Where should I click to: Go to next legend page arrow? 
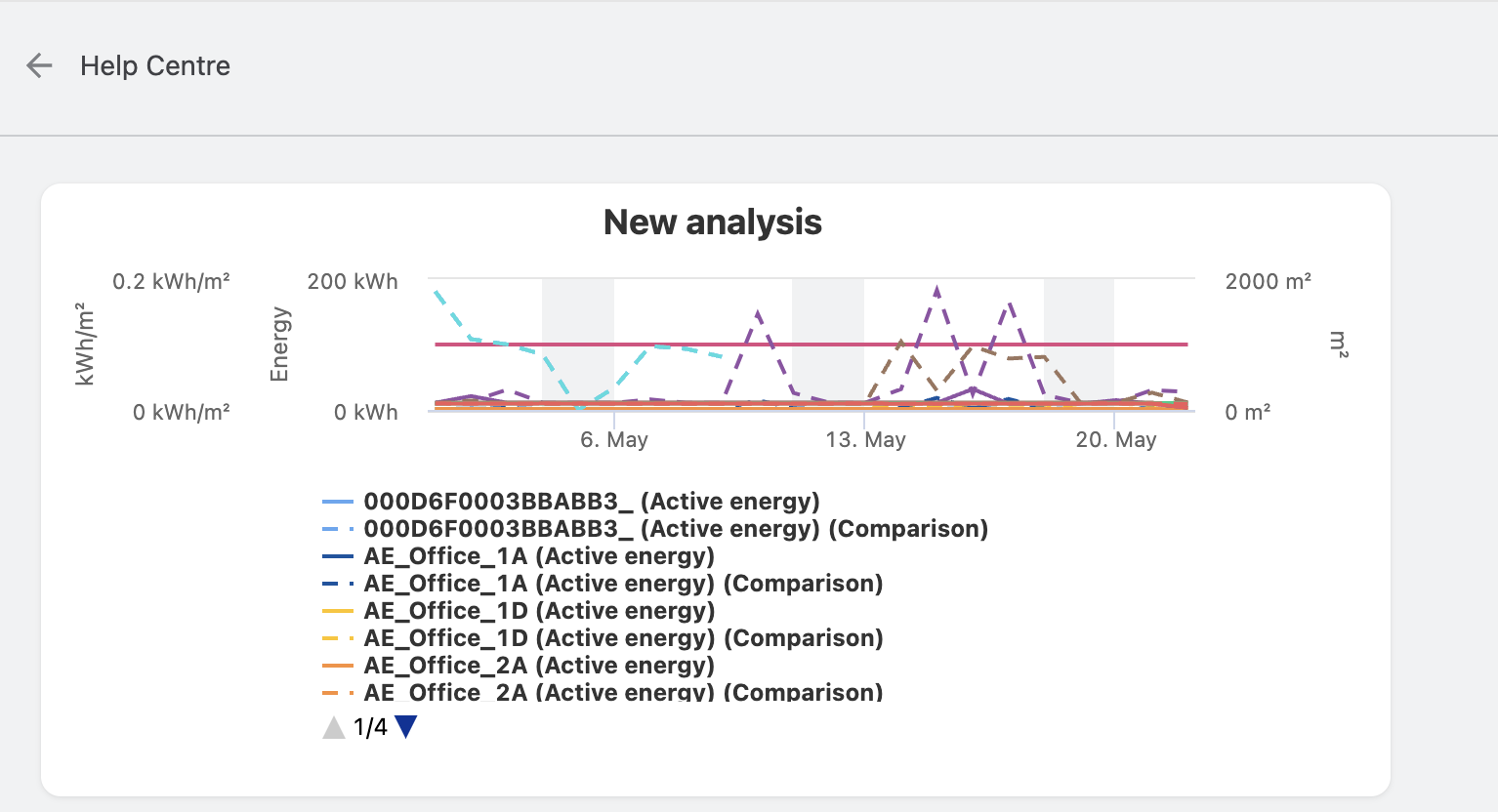click(406, 727)
